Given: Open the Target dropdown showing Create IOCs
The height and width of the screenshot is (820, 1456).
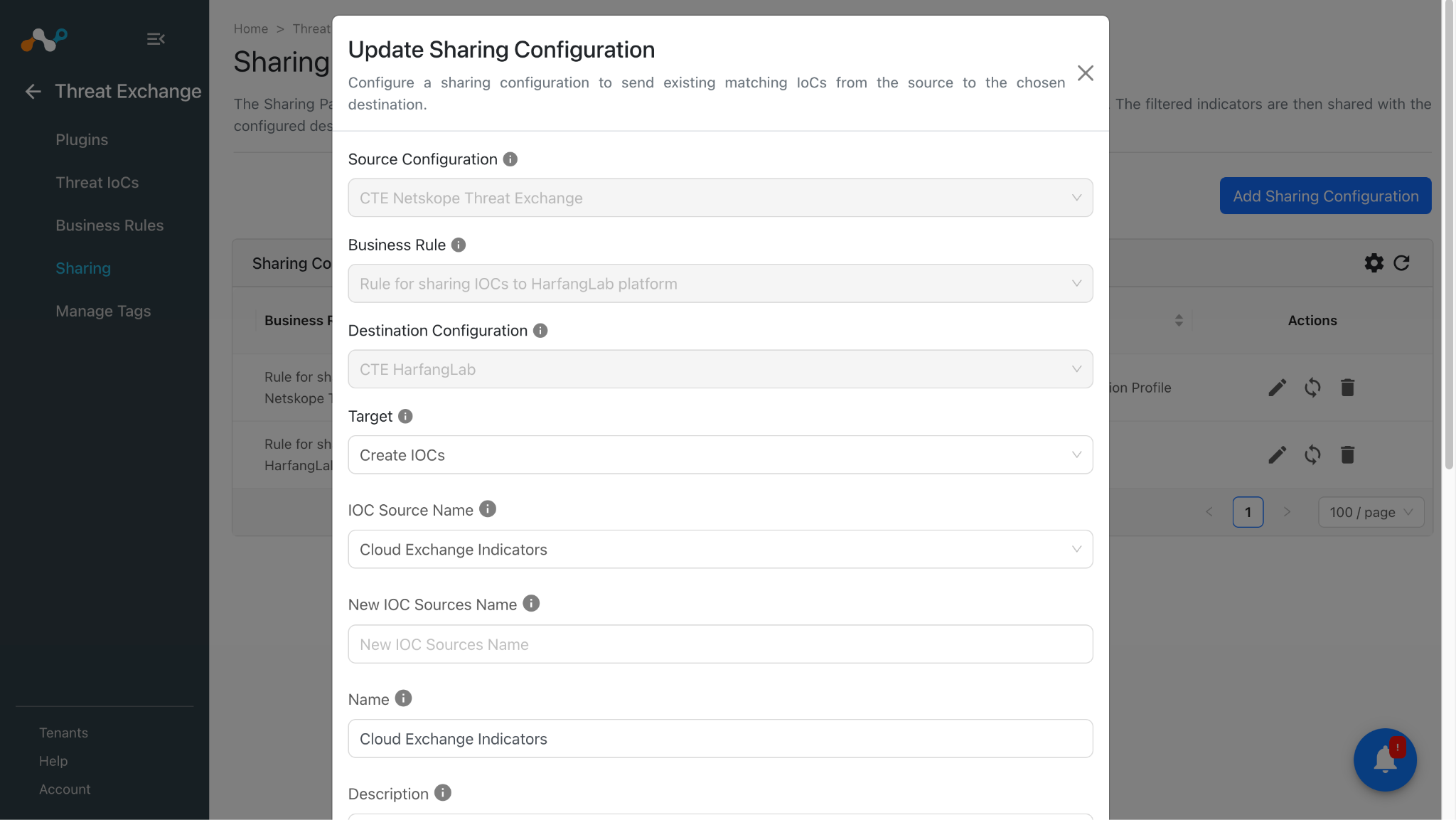Looking at the screenshot, I should [720, 455].
